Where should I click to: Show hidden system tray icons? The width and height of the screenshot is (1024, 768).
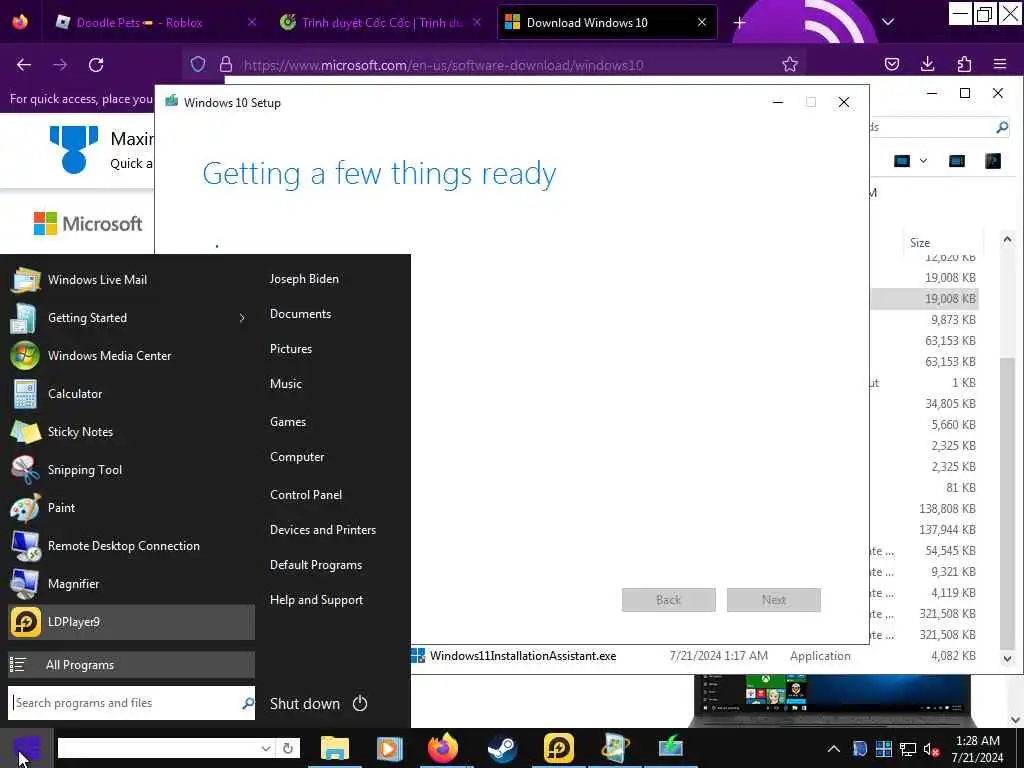click(x=834, y=748)
